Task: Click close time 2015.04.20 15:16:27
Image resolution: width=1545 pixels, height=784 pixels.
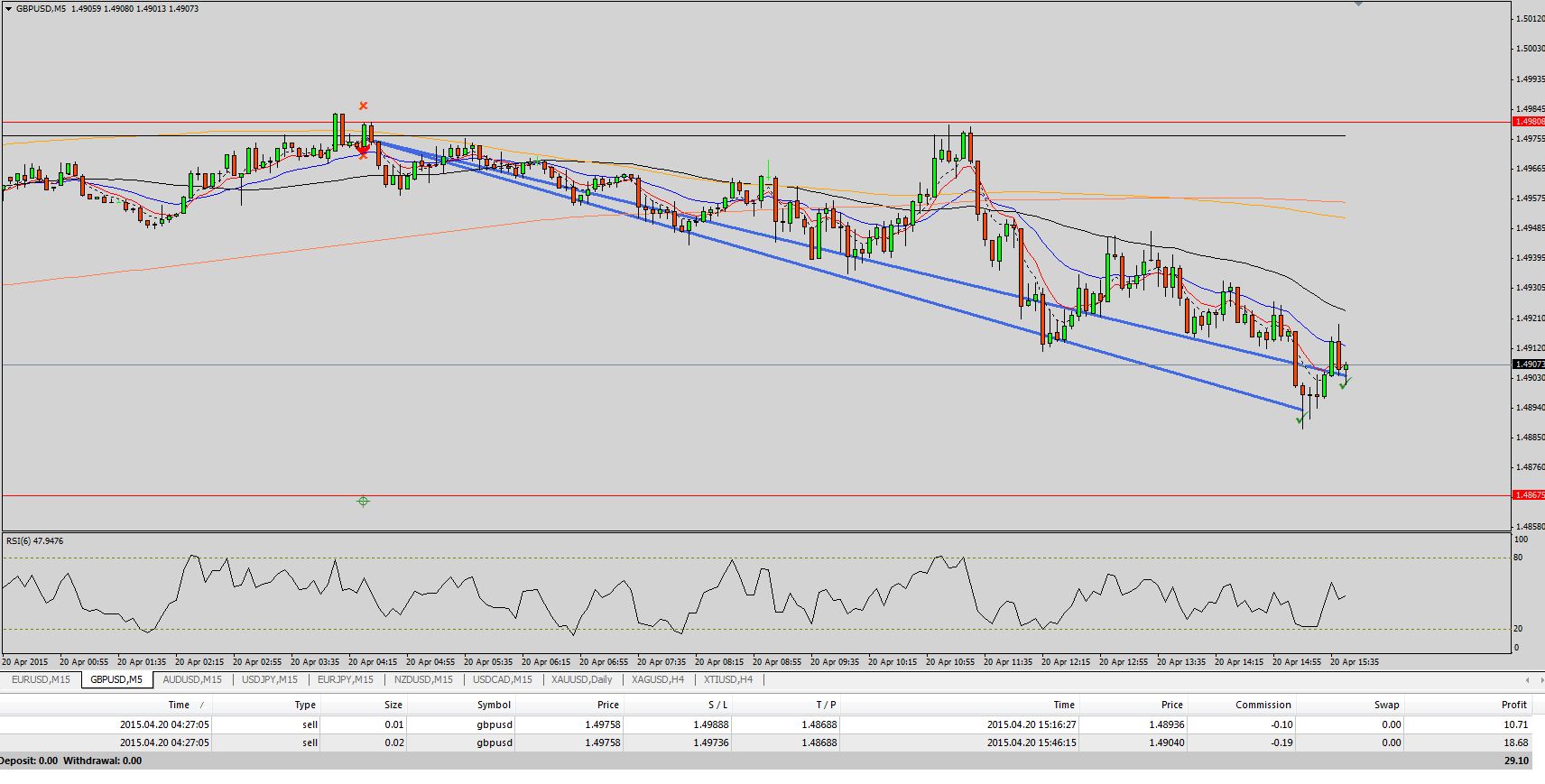Action: click(1032, 724)
